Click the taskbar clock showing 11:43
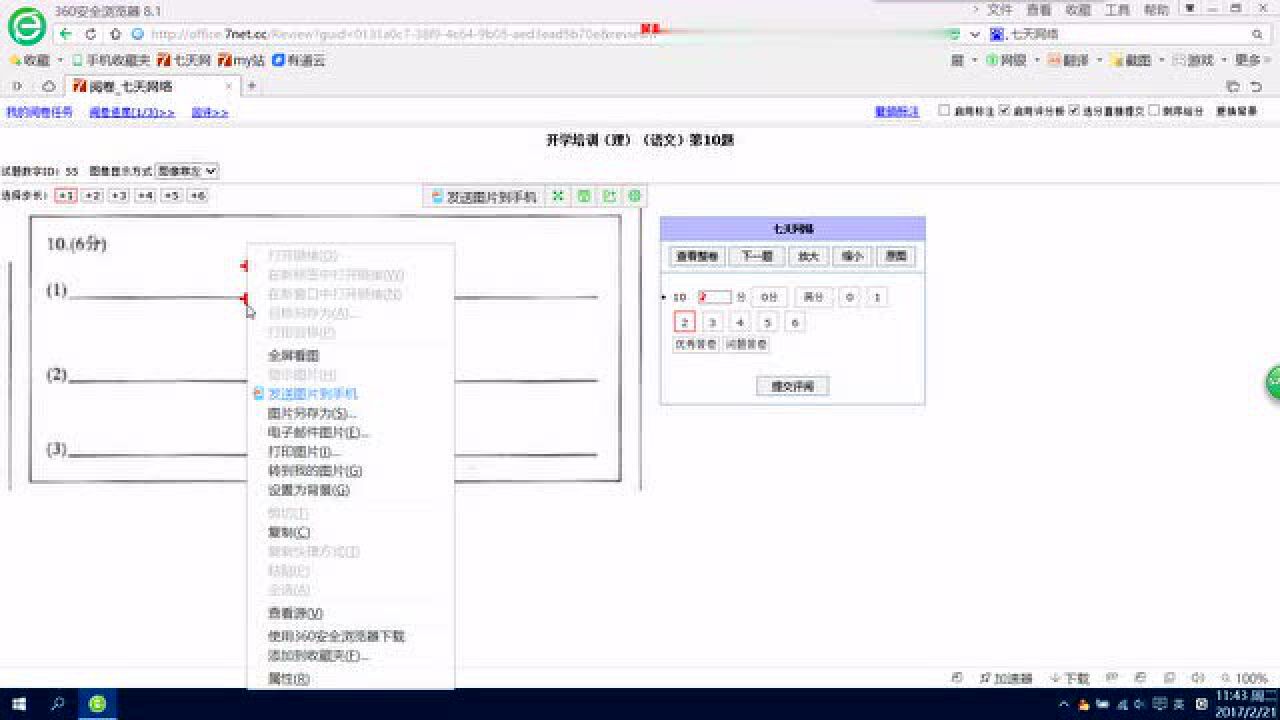The width and height of the screenshot is (1280, 720). click(x=1247, y=704)
